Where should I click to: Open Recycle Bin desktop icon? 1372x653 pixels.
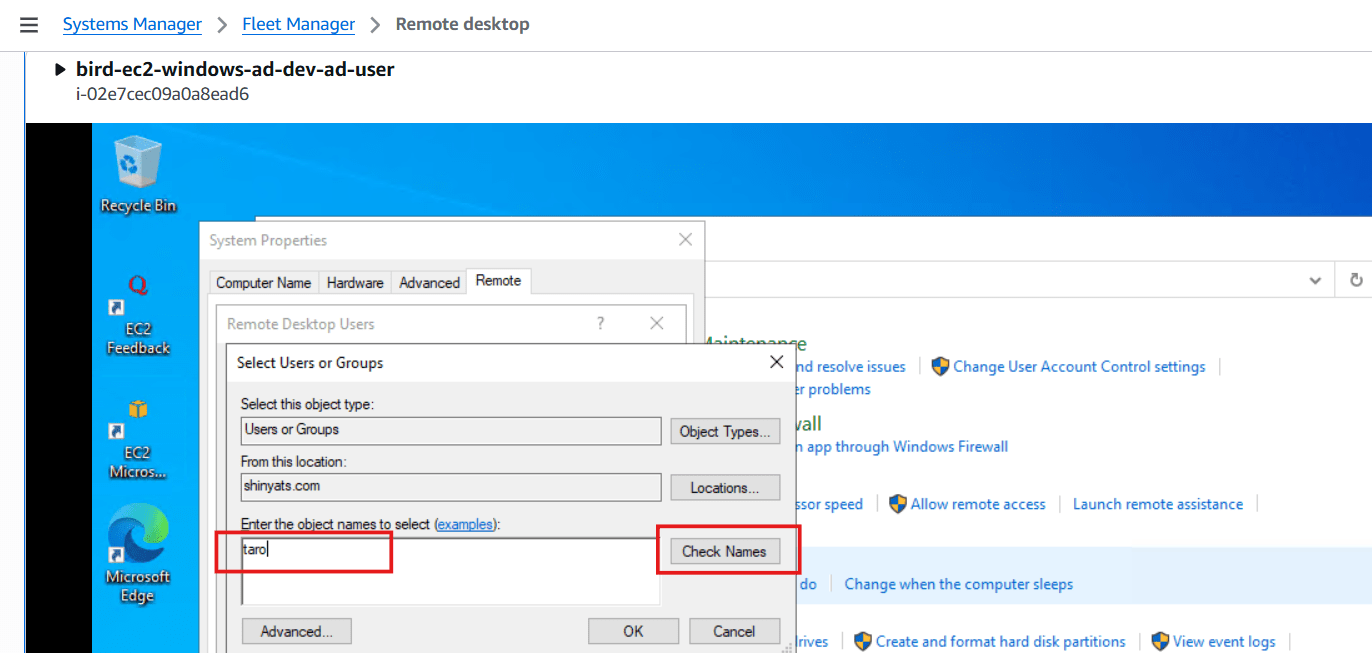pyautogui.click(x=138, y=175)
